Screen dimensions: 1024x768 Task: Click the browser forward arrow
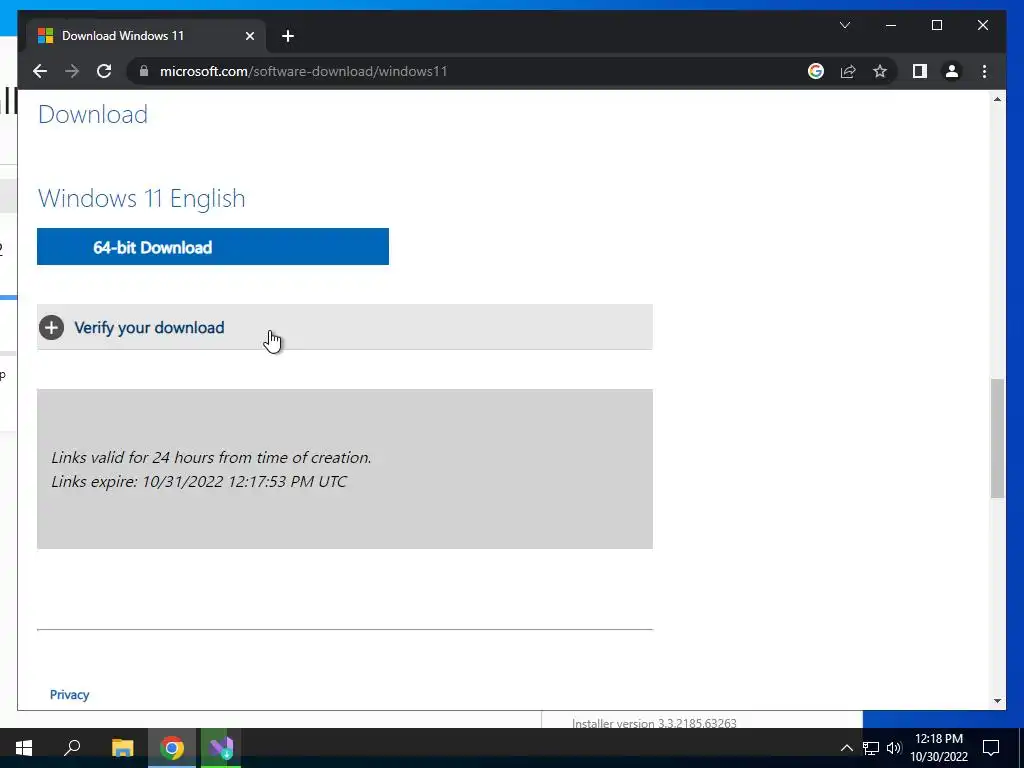(x=72, y=71)
